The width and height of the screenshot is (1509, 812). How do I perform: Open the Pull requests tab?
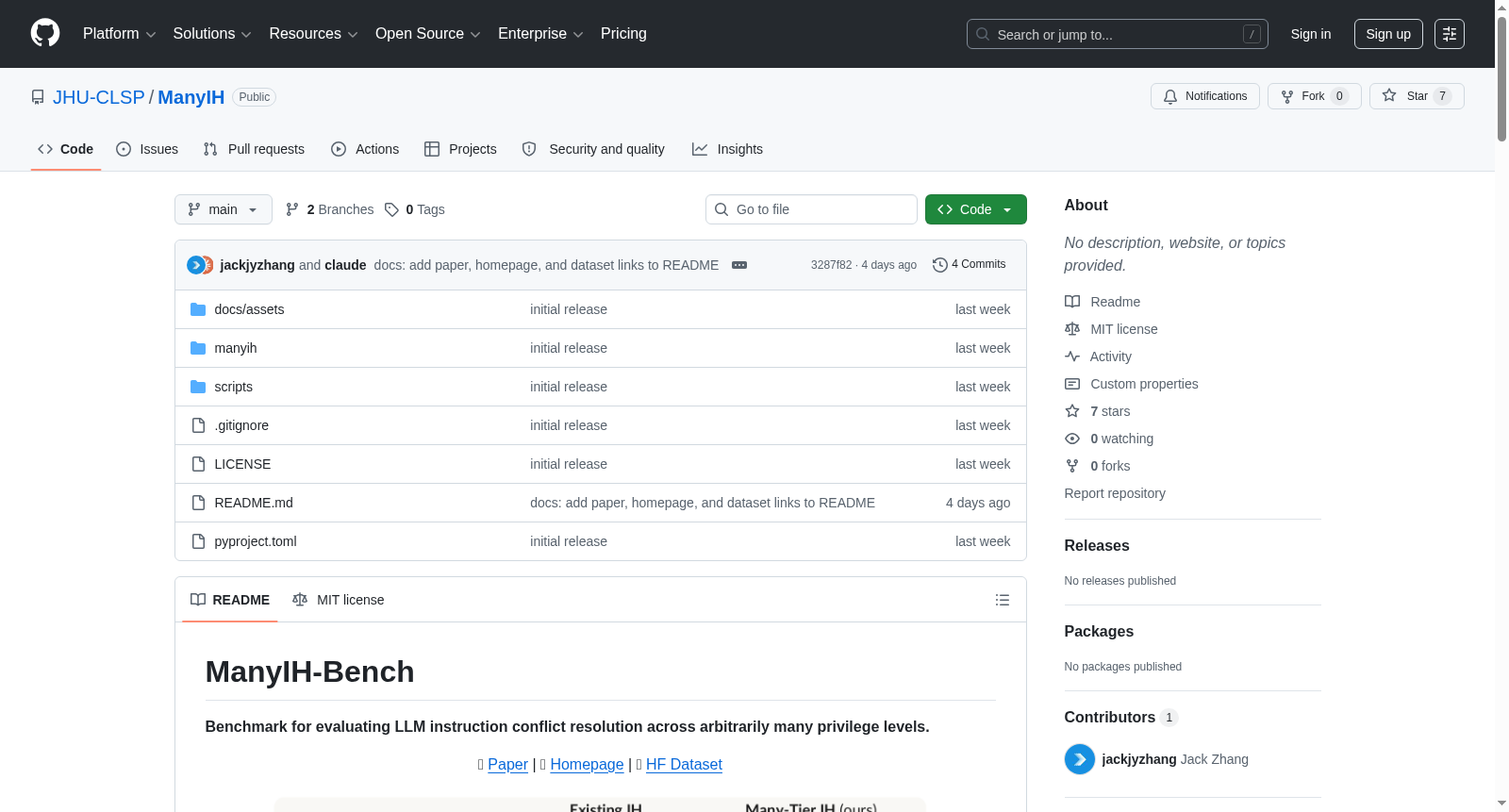coord(254,149)
